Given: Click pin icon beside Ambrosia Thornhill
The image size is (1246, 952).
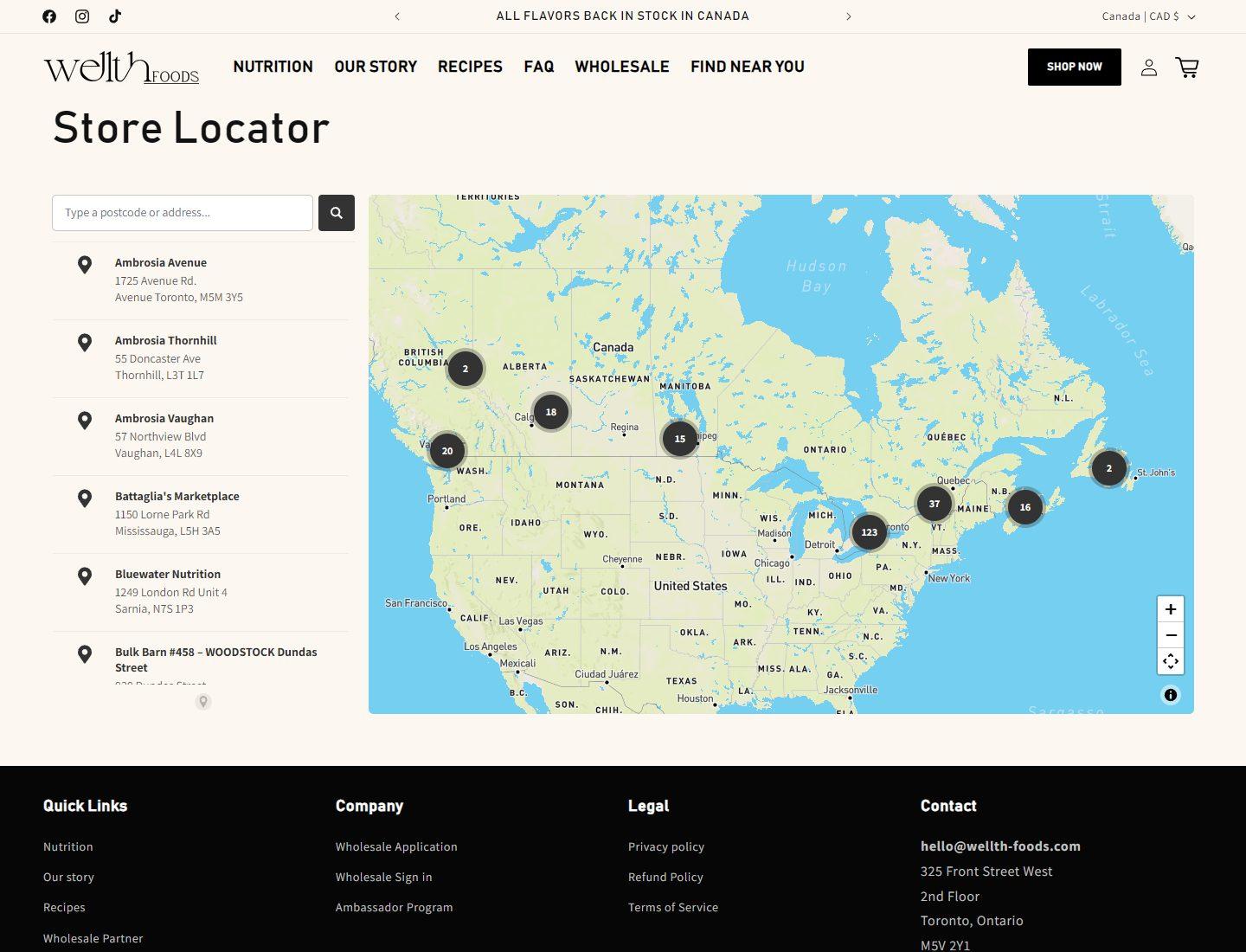Looking at the screenshot, I should pos(85,343).
